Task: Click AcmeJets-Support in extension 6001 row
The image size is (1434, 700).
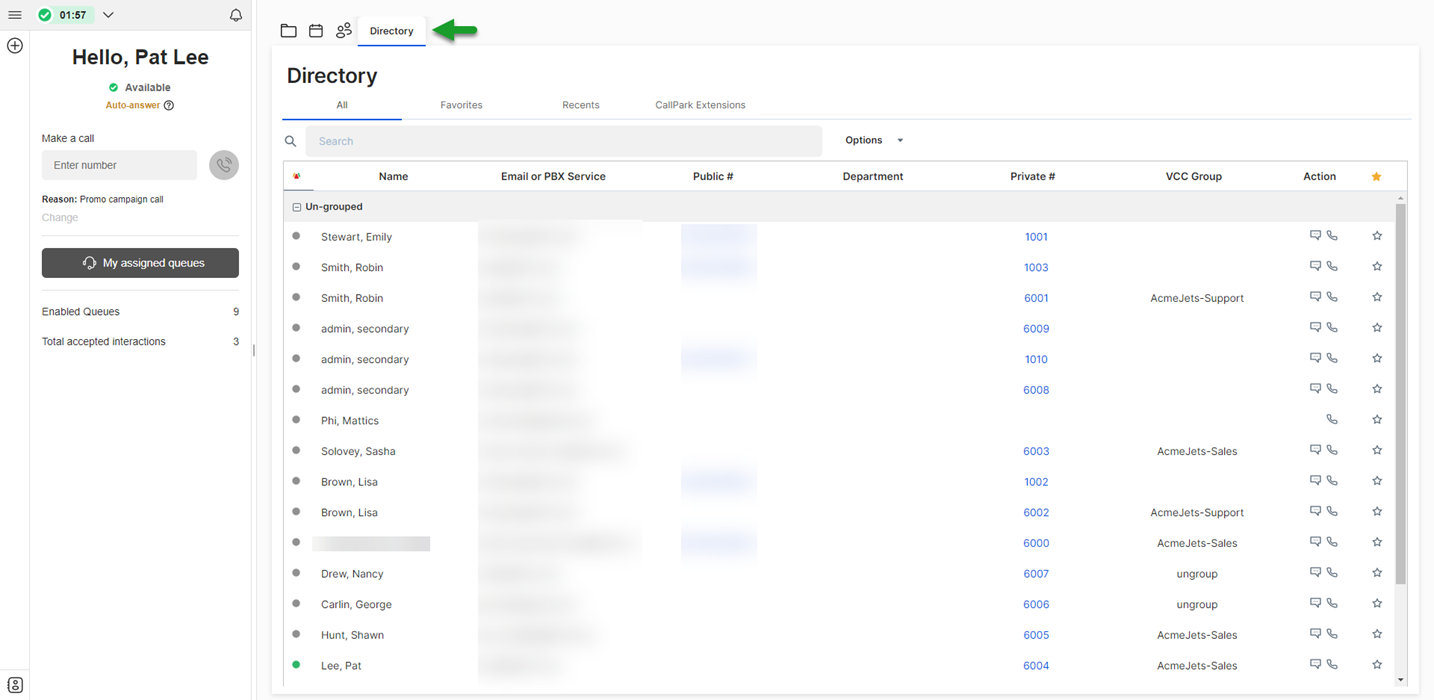Action: (1197, 298)
